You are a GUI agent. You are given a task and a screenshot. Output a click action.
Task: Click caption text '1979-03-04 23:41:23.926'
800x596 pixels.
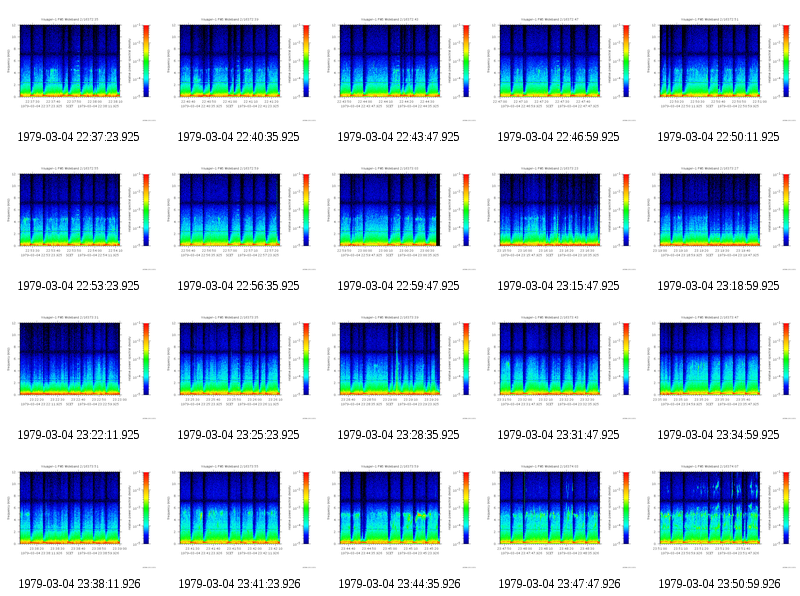(239, 584)
